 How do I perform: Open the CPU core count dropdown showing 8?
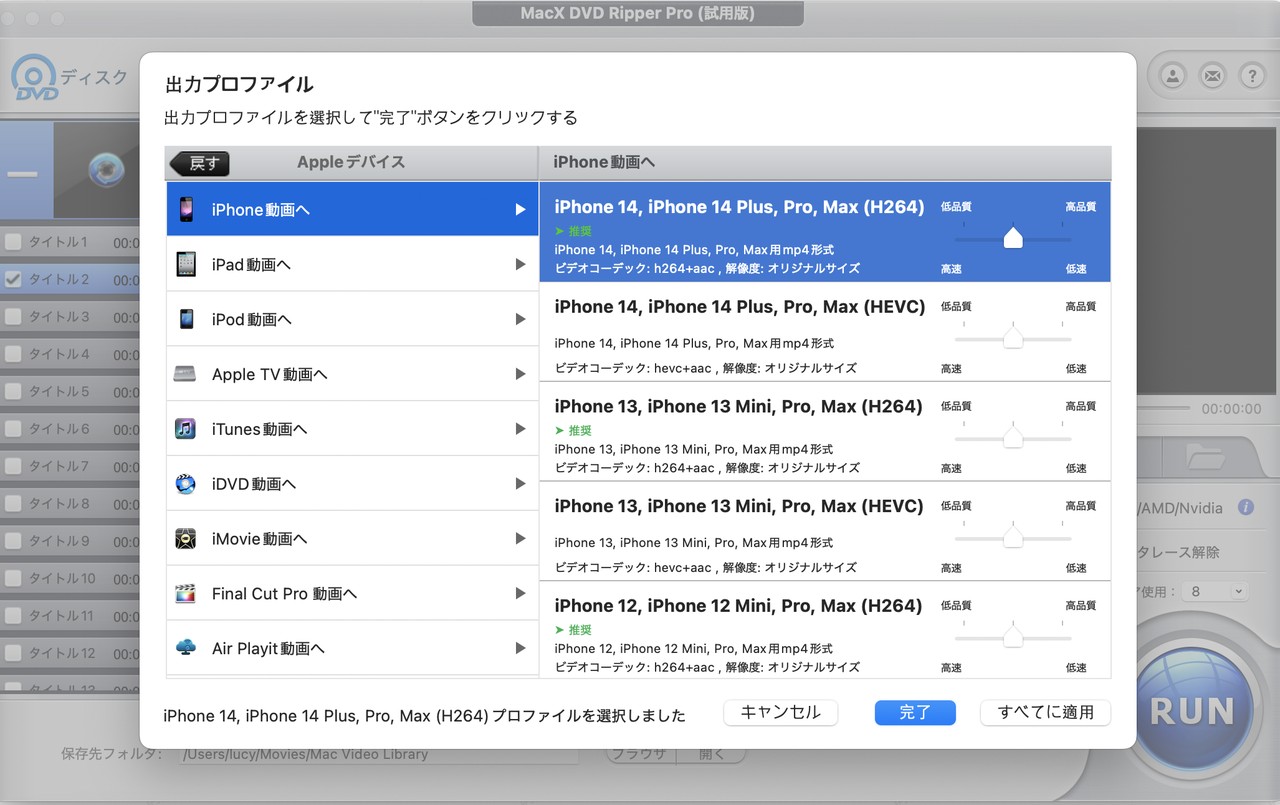coord(1215,592)
